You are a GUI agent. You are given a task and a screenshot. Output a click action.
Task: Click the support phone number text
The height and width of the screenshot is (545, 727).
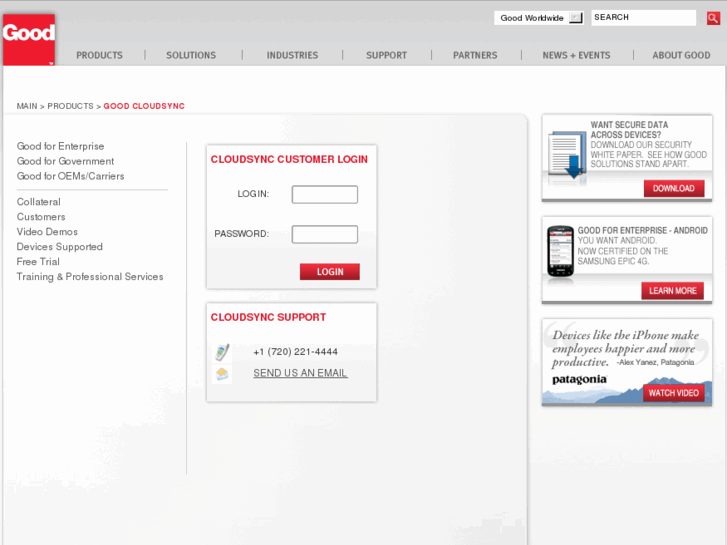(295, 352)
